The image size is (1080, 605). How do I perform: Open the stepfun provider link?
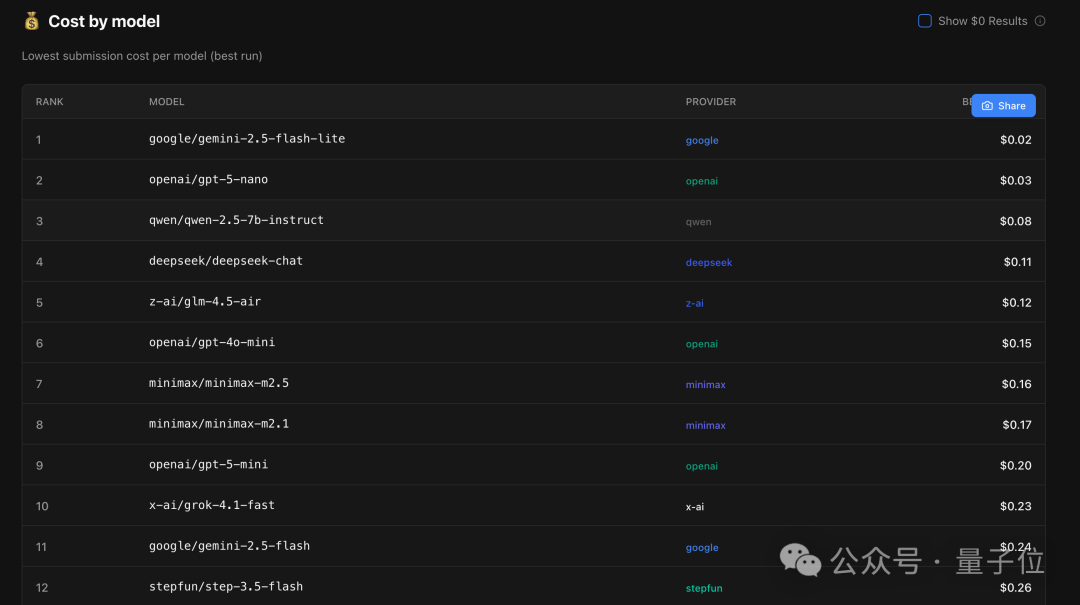(704, 588)
